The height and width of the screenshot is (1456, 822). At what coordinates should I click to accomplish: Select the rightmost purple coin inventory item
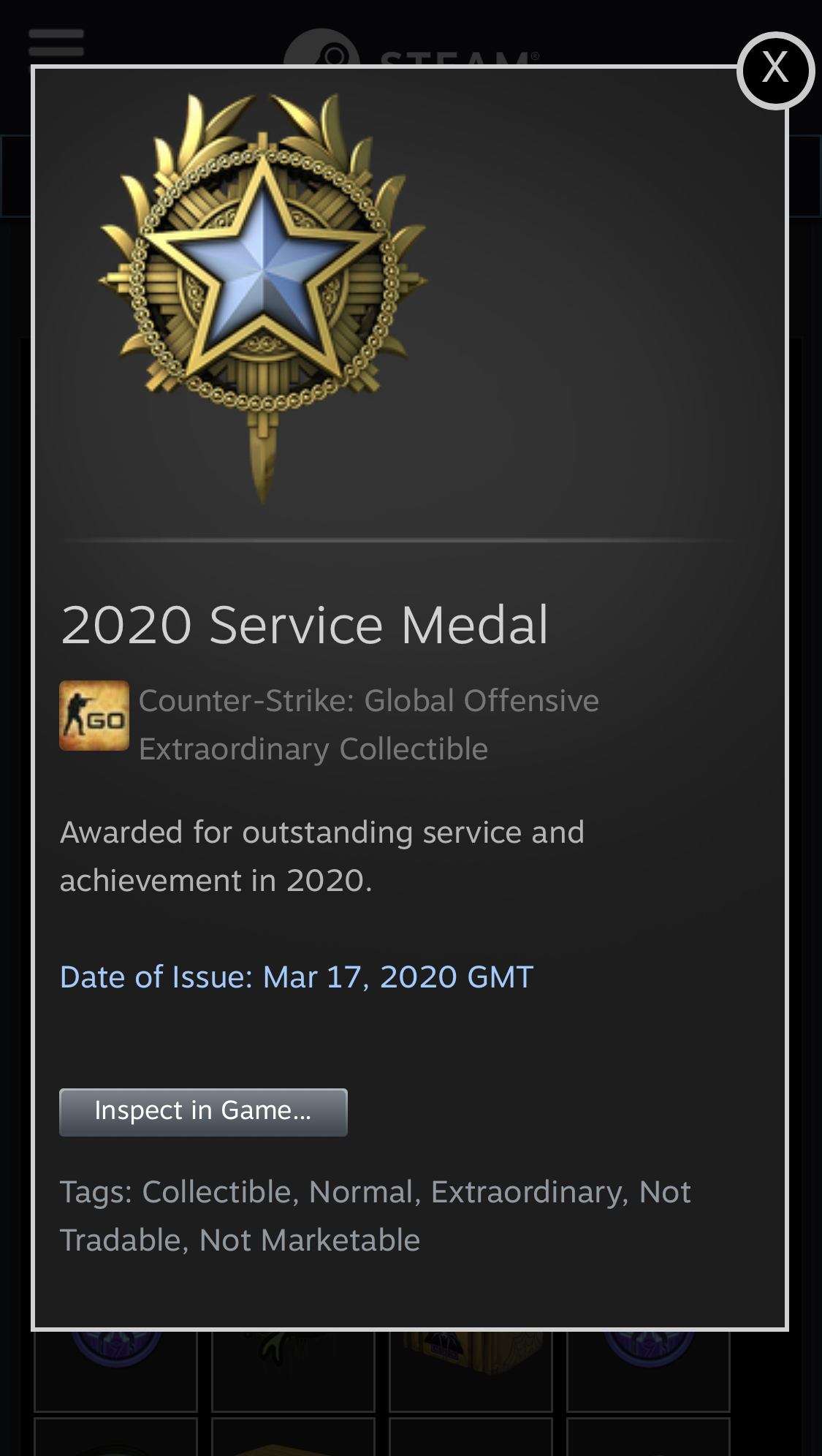648,1370
